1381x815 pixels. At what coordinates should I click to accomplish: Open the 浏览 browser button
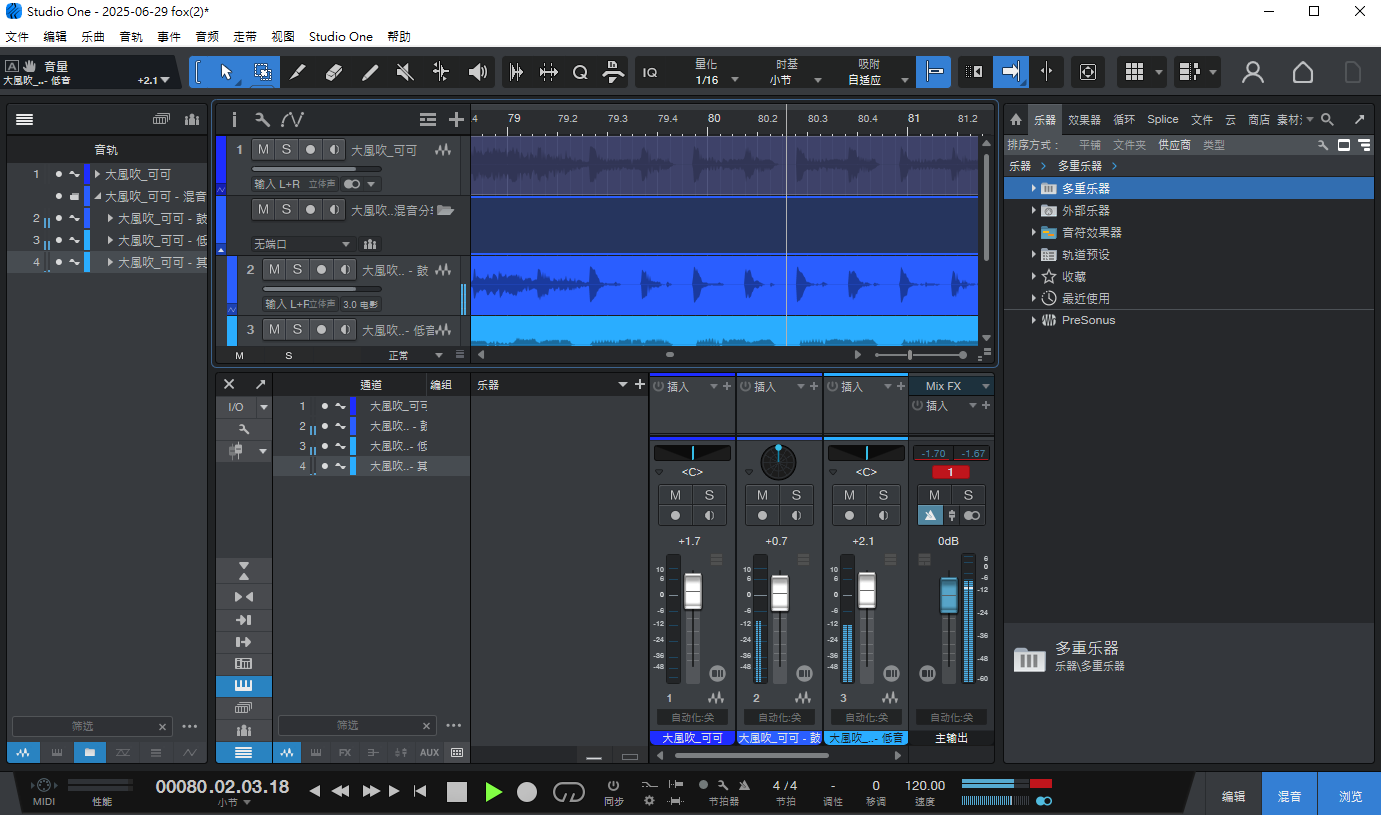(x=1350, y=796)
